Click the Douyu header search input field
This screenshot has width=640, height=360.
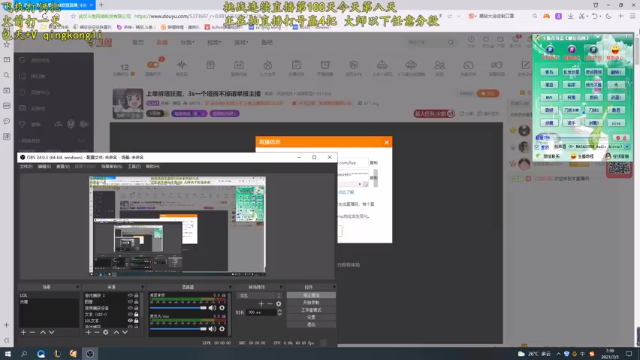[x=427, y=42]
